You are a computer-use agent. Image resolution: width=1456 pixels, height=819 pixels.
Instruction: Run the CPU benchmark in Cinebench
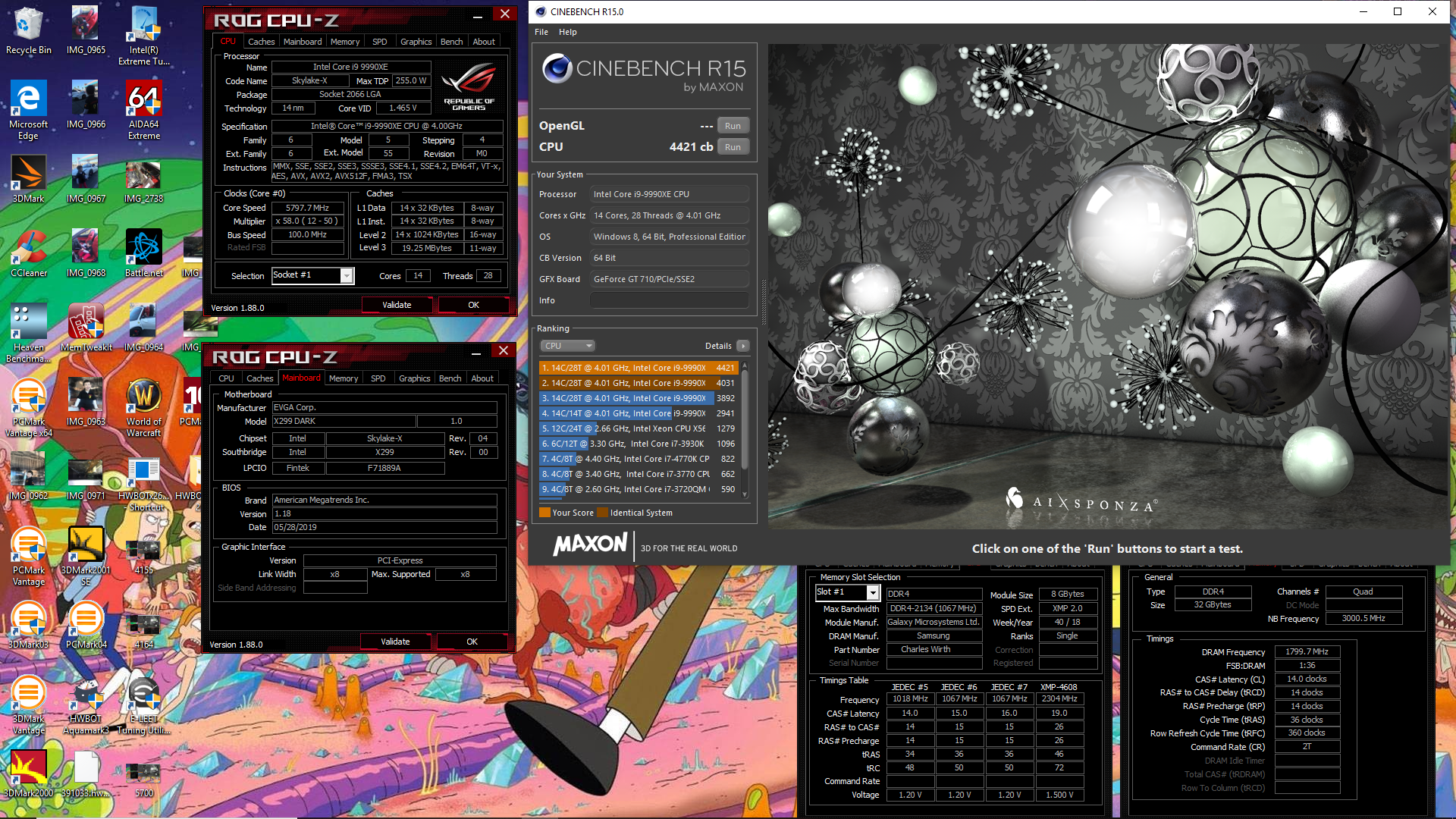coord(733,147)
